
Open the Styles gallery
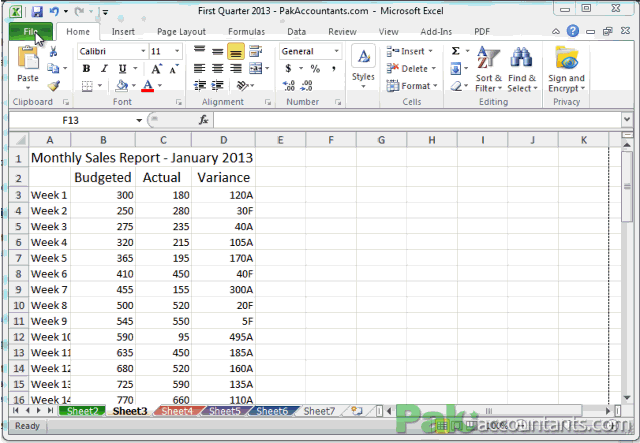pos(363,67)
